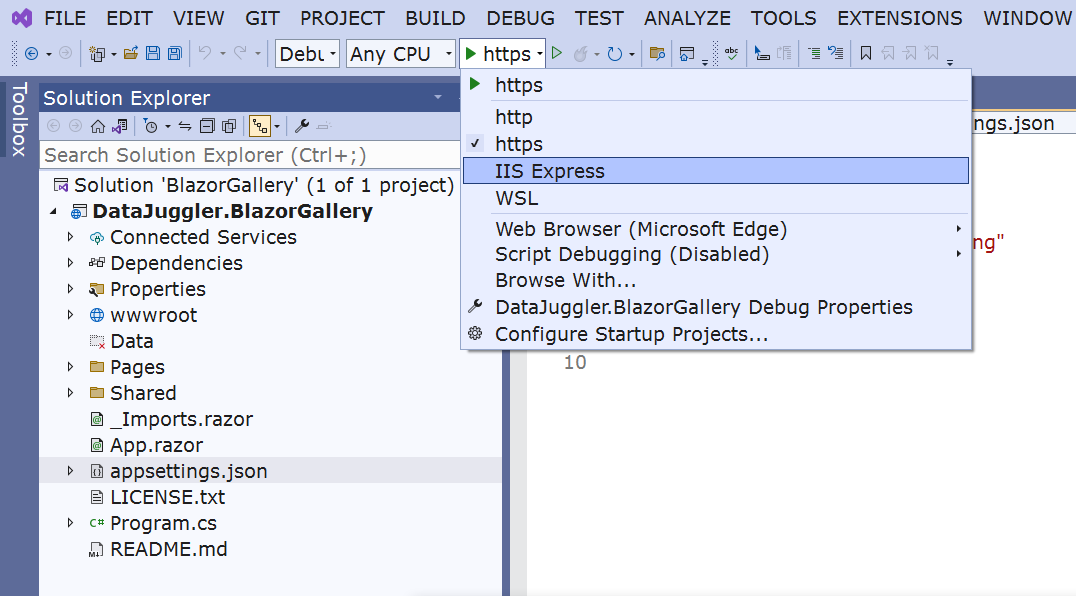Click the Home icon in Solution Explorer

98,125
